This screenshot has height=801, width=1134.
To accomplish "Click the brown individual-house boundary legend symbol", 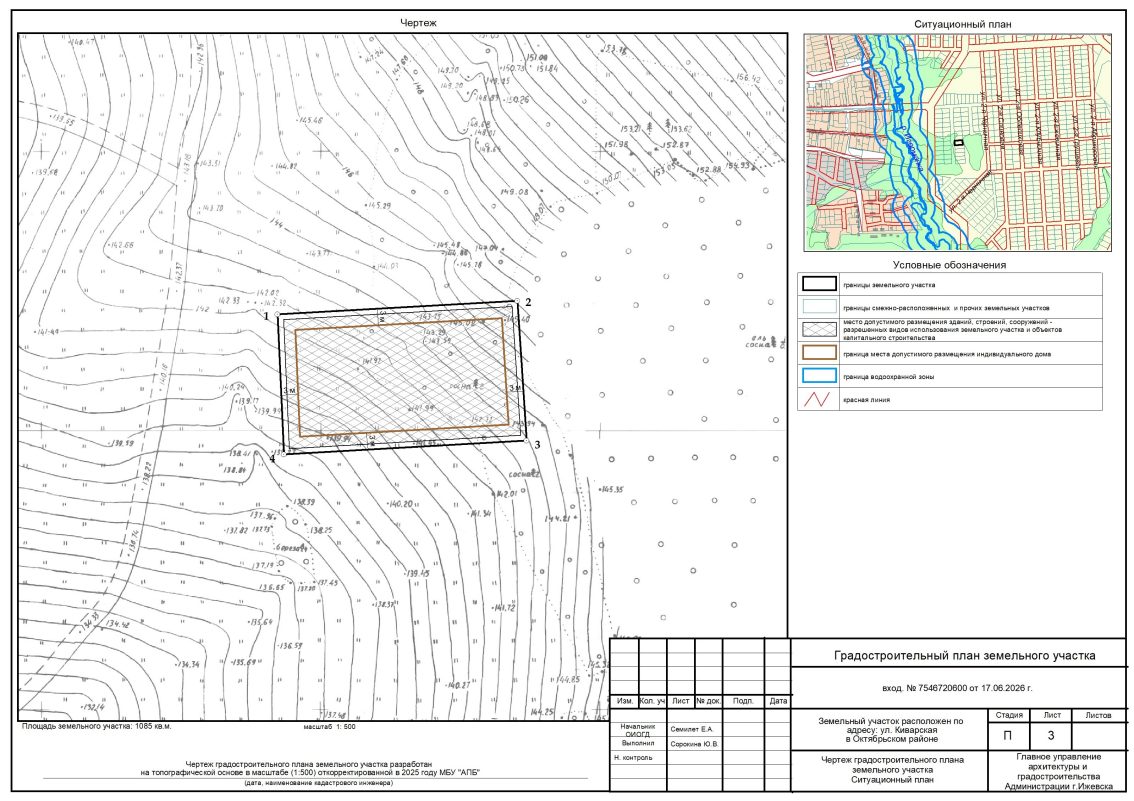I will point(819,353).
